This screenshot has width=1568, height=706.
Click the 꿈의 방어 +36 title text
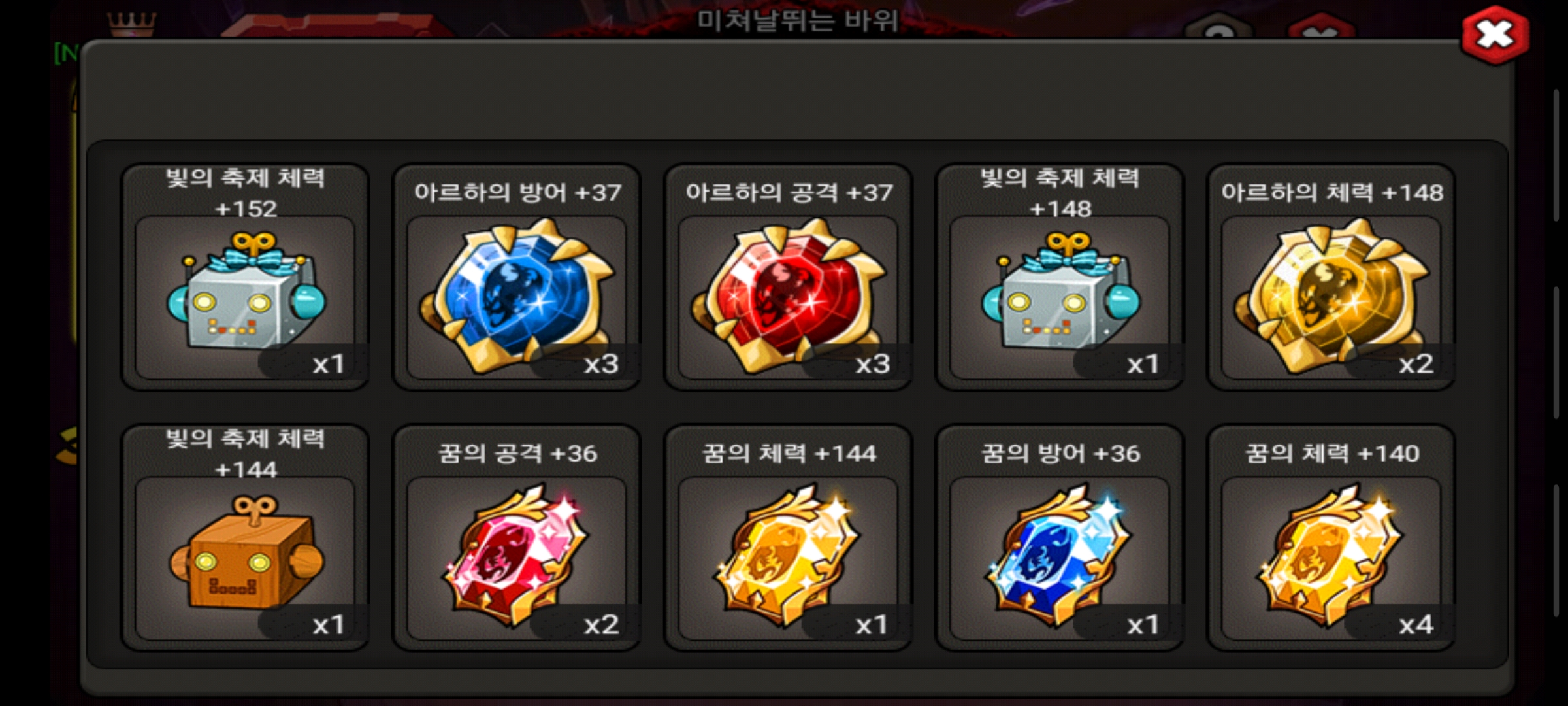click(1060, 453)
